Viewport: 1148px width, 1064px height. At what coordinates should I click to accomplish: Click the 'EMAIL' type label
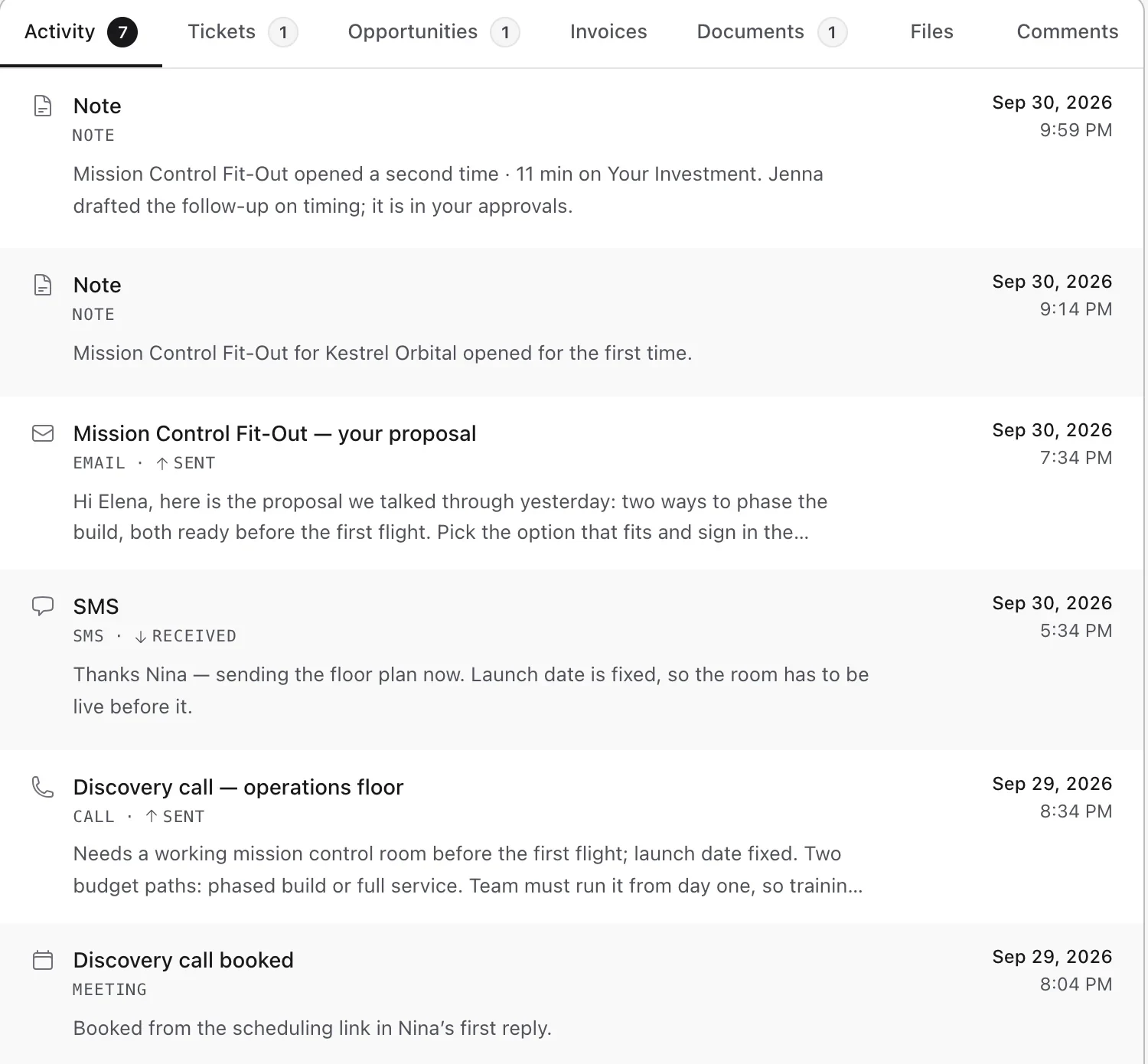99,463
